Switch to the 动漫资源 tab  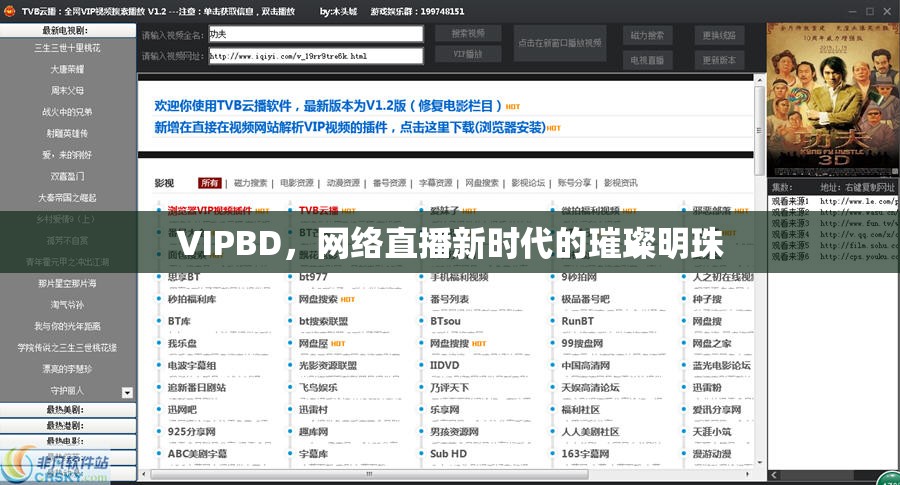[x=343, y=183]
